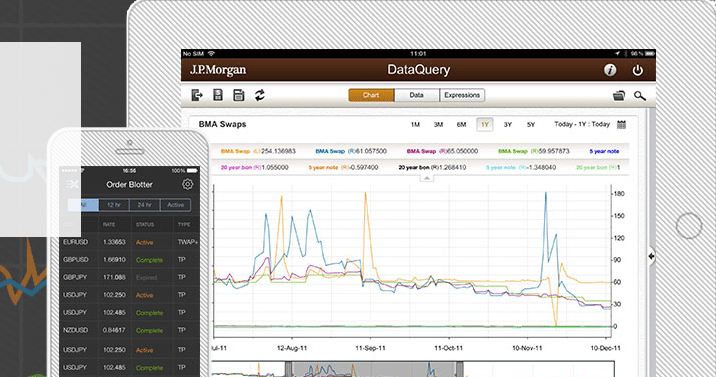This screenshot has width=716, height=377.
Task: Select the 1Y time range
Action: (485, 125)
